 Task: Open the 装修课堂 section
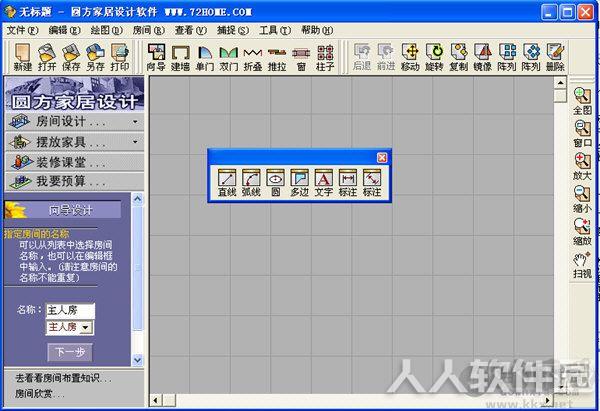pos(75,162)
